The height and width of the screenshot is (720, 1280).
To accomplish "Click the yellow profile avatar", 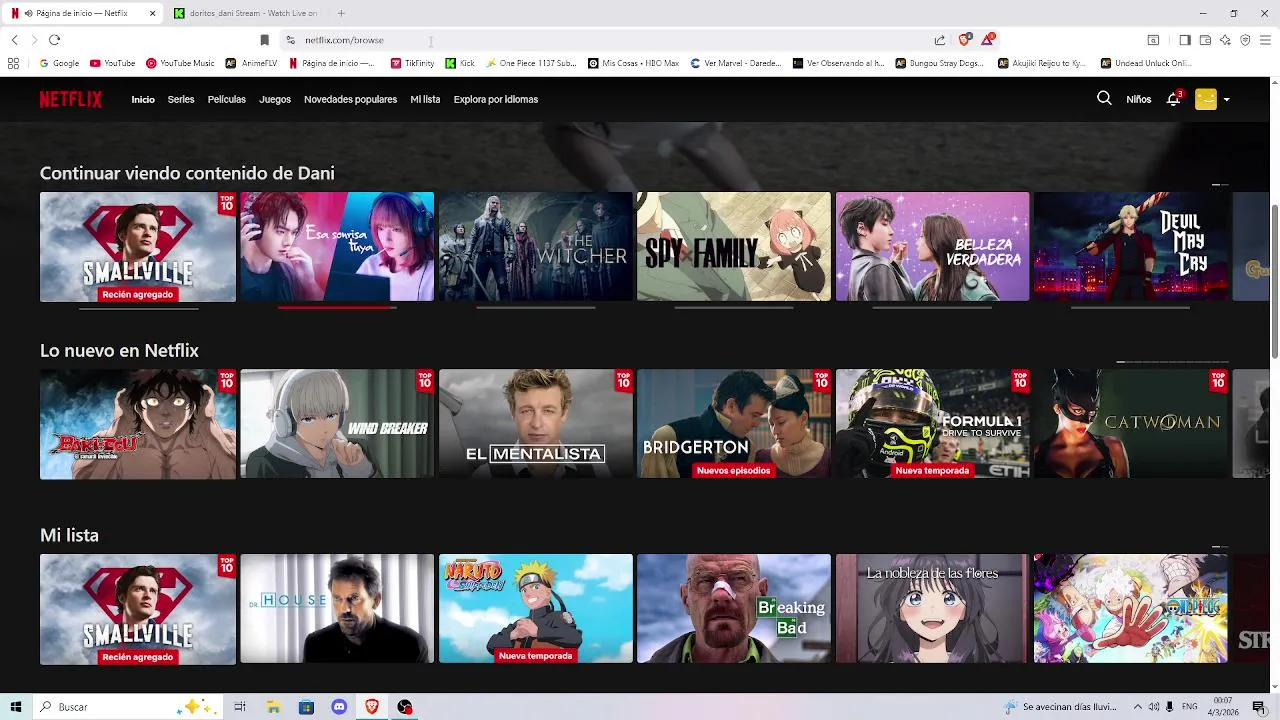I will 1206,99.
